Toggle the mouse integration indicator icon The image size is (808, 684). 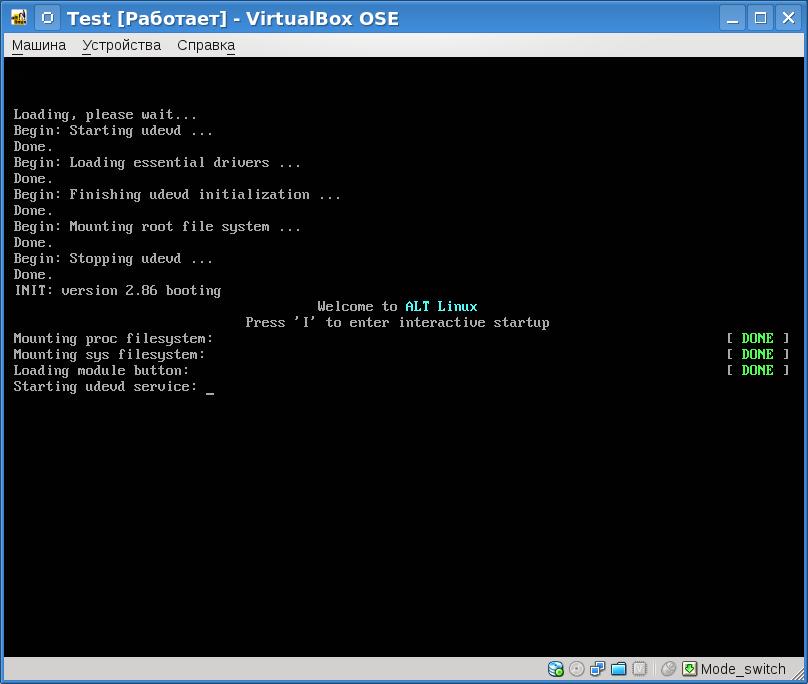[x=669, y=669]
